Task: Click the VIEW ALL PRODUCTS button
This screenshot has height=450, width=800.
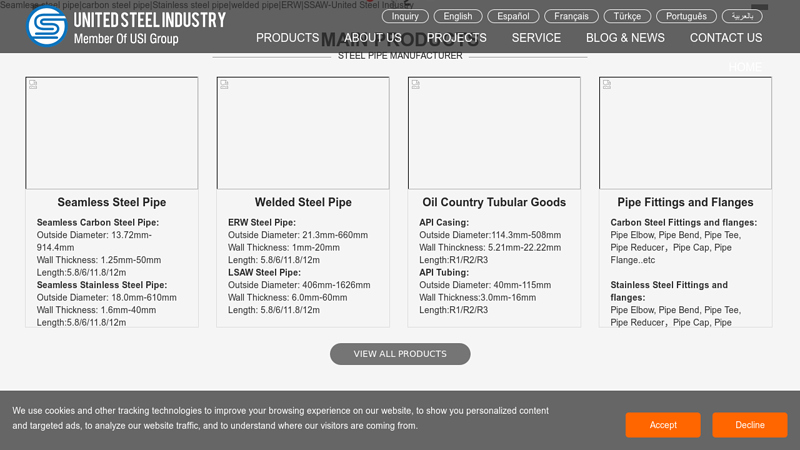Action: (400, 354)
